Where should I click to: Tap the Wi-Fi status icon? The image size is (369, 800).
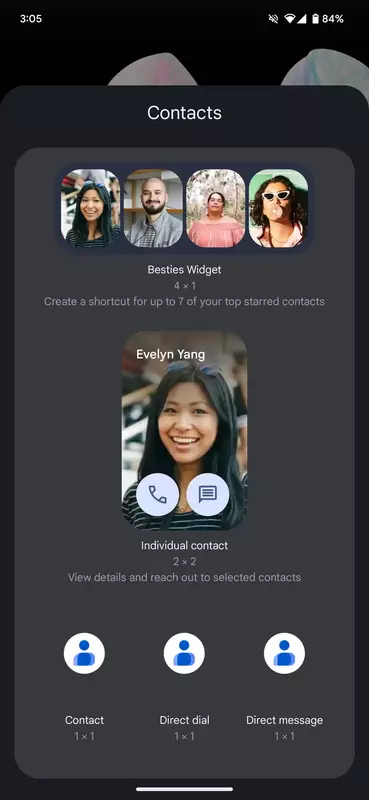(290, 19)
